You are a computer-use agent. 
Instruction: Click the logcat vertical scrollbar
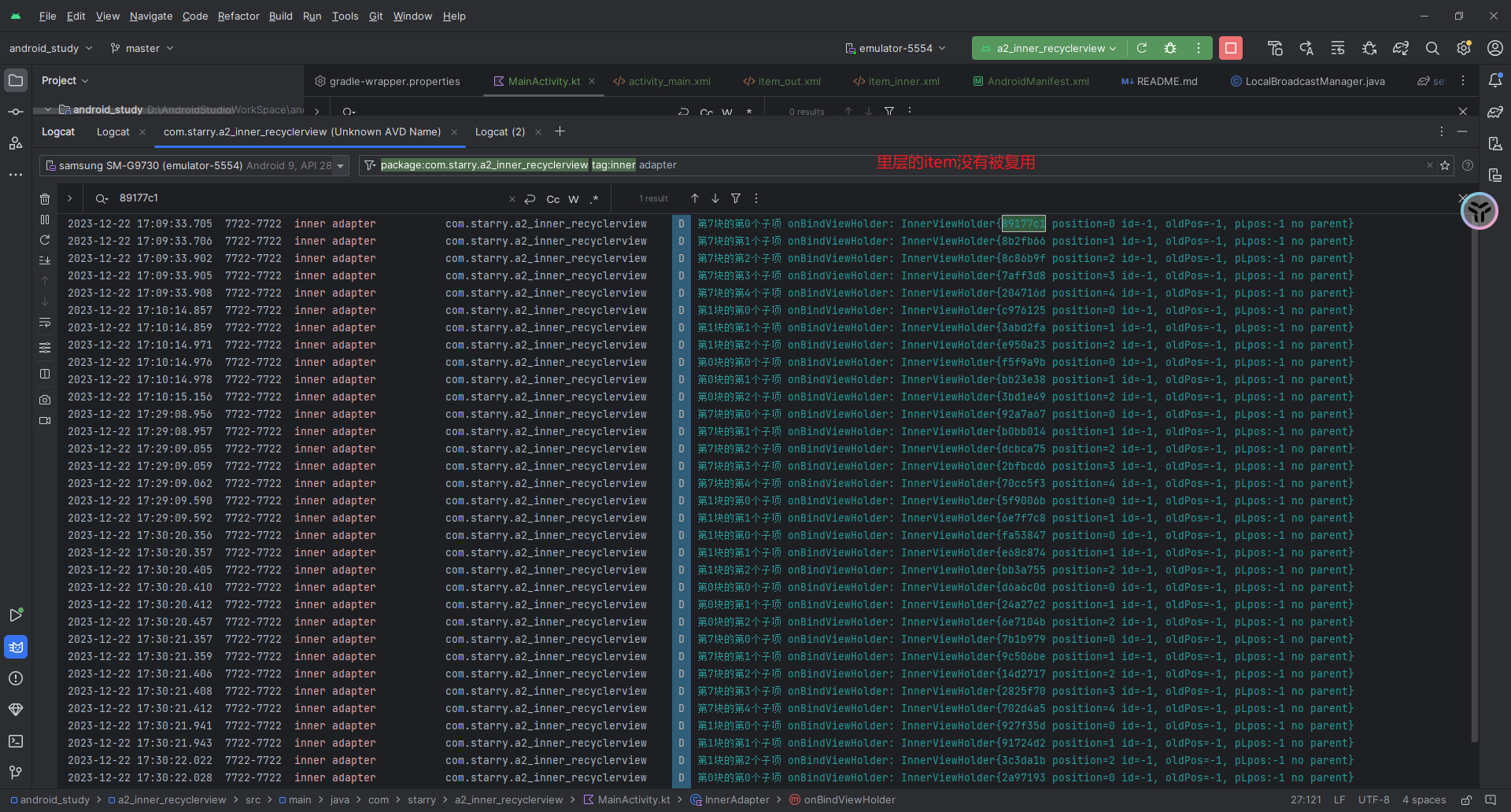pyautogui.click(x=1475, y=479)
